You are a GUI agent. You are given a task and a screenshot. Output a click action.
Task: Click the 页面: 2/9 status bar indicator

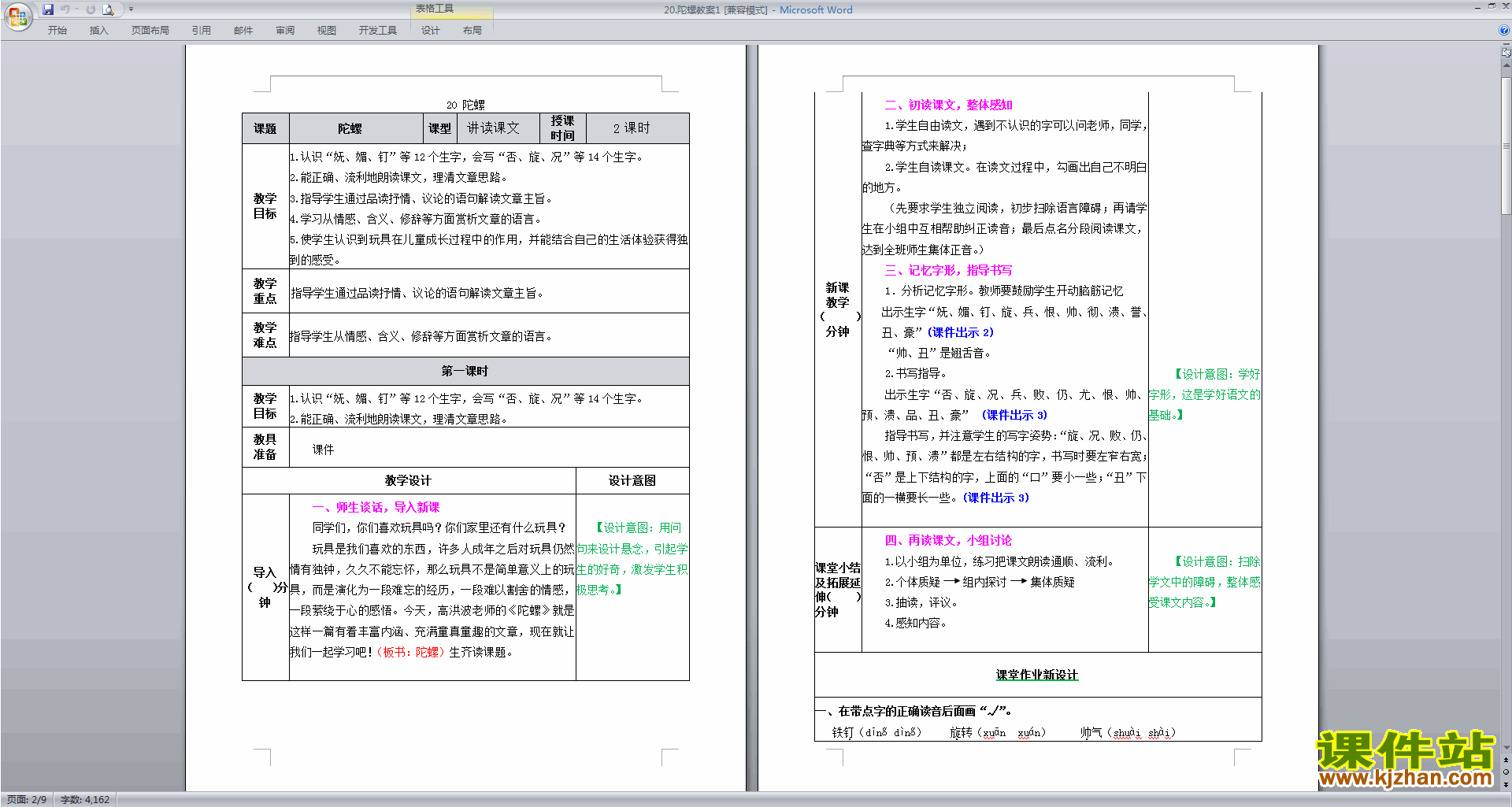click(27, 799)
